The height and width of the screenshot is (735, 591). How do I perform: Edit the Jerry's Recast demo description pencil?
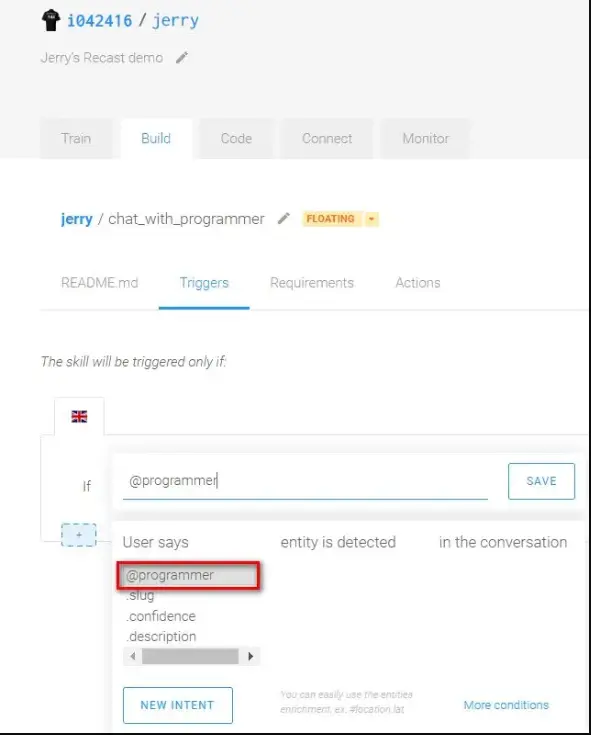182,58
